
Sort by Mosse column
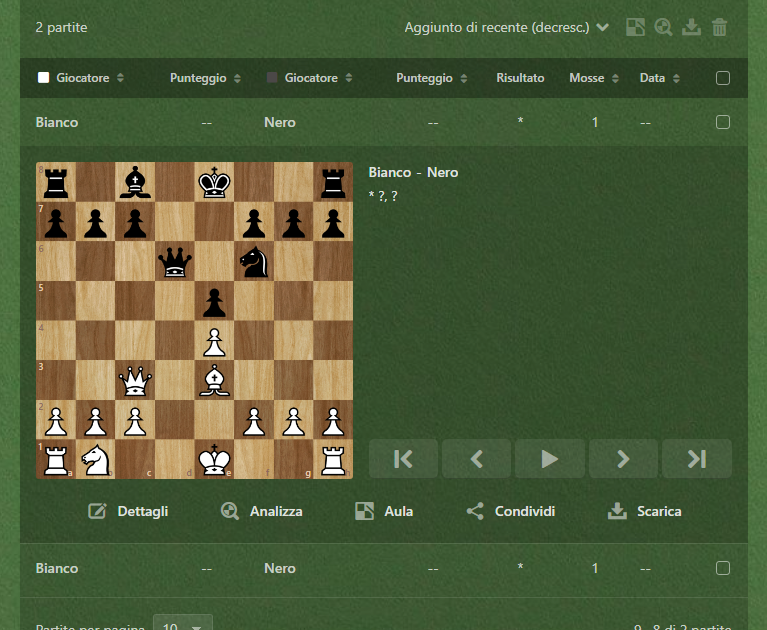point(594,78)
